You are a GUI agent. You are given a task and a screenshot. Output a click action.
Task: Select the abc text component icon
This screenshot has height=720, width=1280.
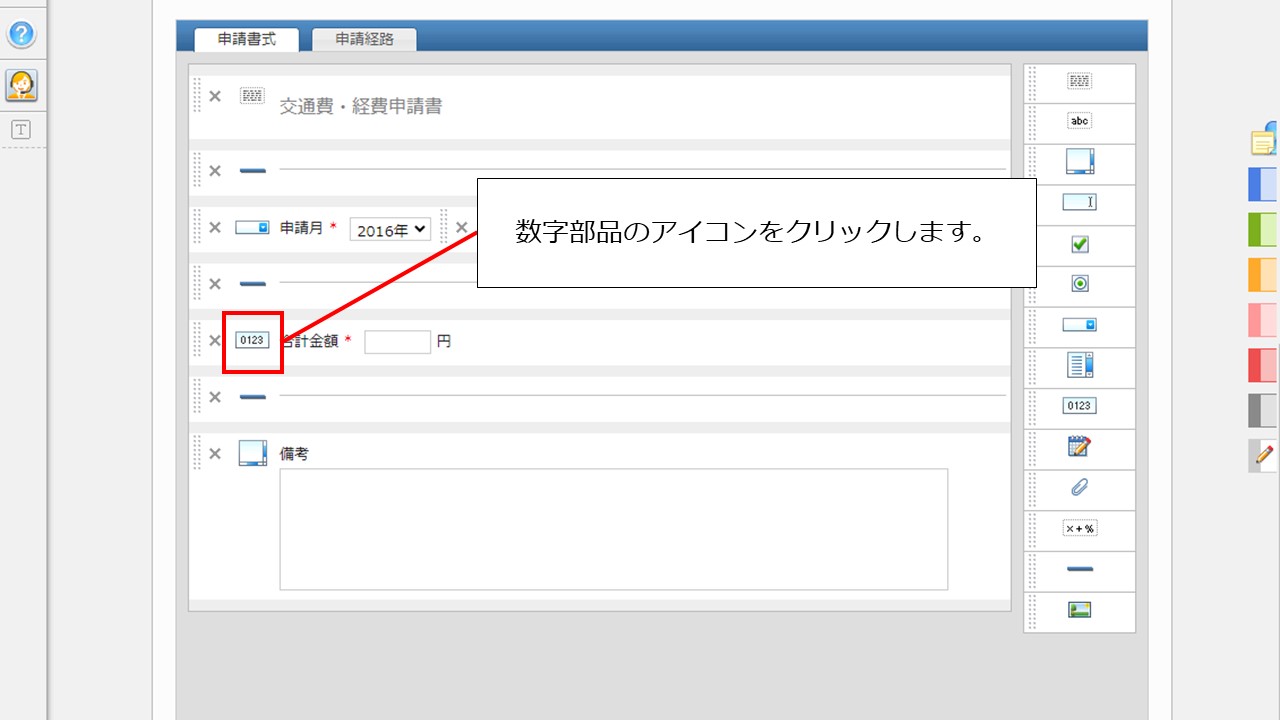click(x=1080, y=120)
